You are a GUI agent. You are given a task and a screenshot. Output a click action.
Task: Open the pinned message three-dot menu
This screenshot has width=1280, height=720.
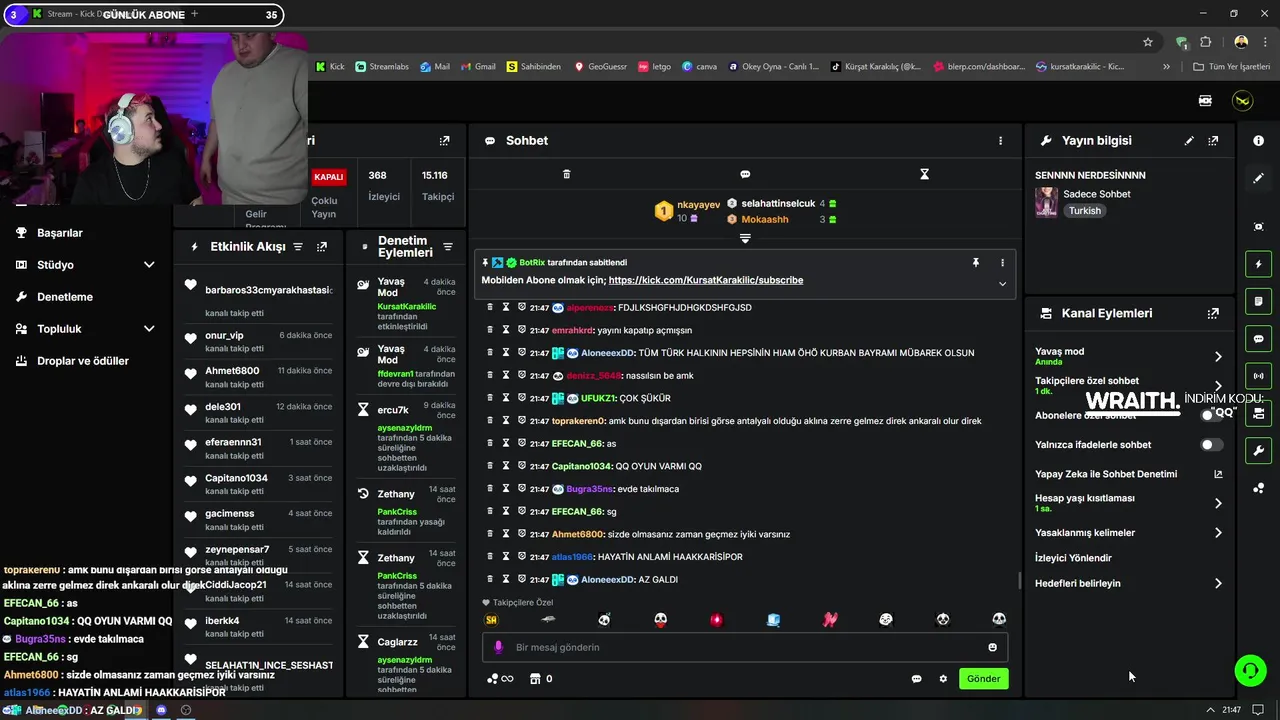1002,263
